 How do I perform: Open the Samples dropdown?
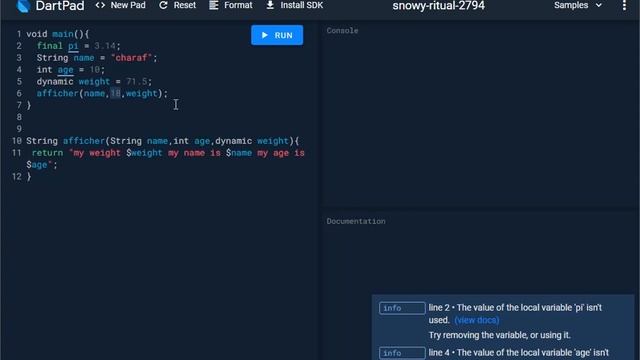tap(578, 5)
